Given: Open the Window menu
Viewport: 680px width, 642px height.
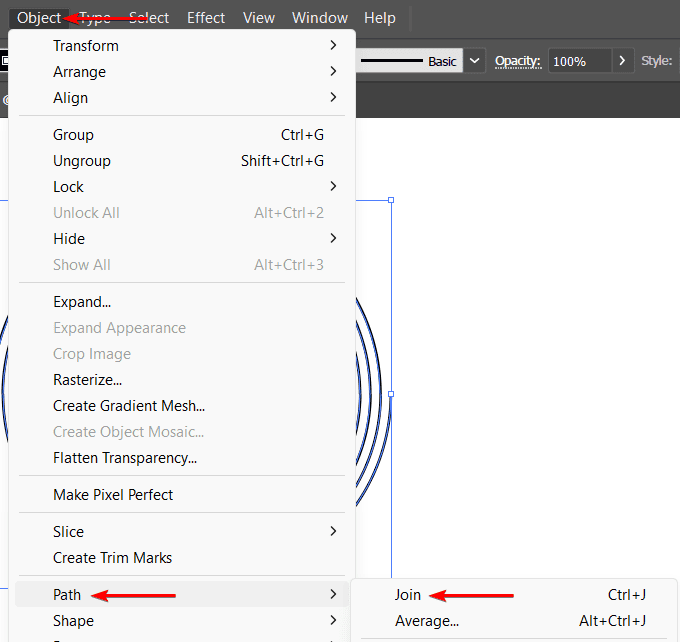Looking at the screenshot, I should point(320,18).
